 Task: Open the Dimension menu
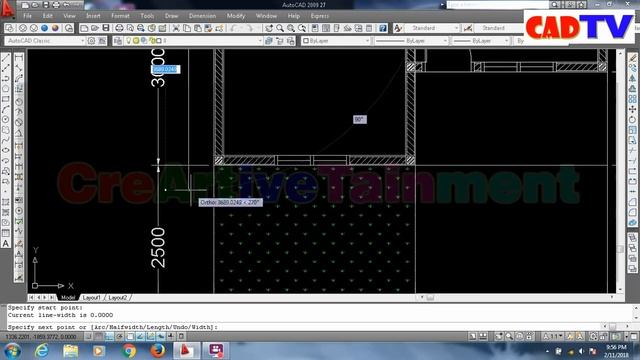(x=202, y=16)
